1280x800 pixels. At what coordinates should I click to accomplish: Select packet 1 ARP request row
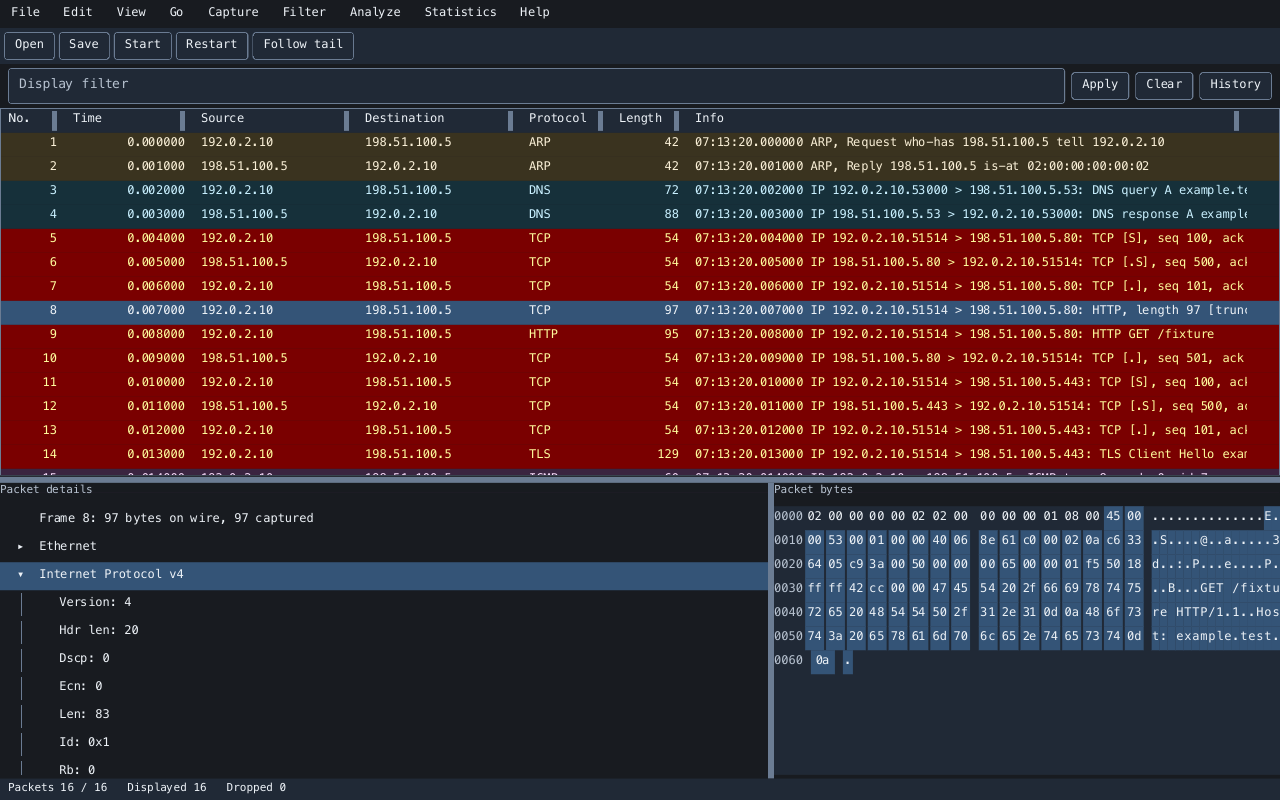(640, 142)
